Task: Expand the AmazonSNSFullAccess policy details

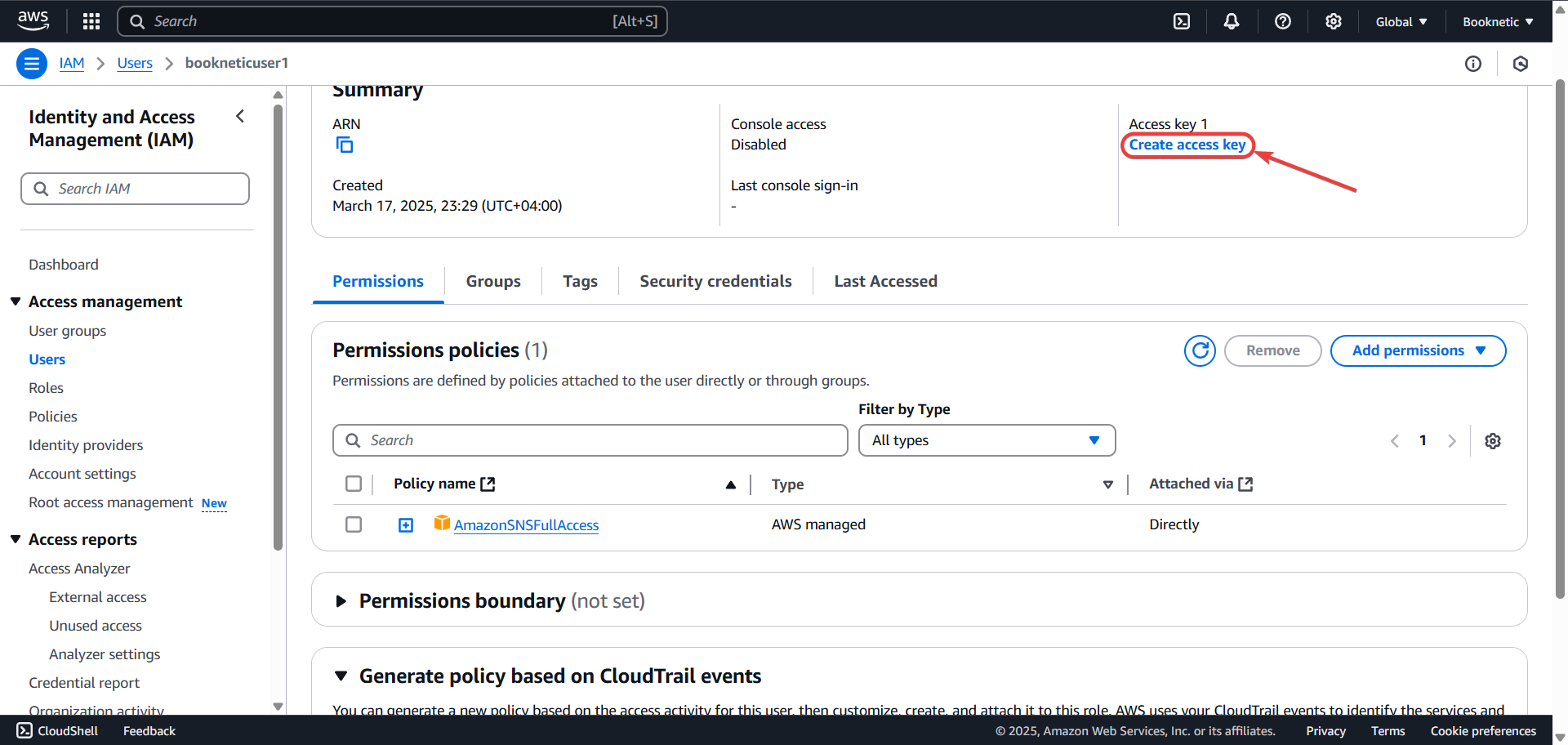Action: [x=406, y=525]
